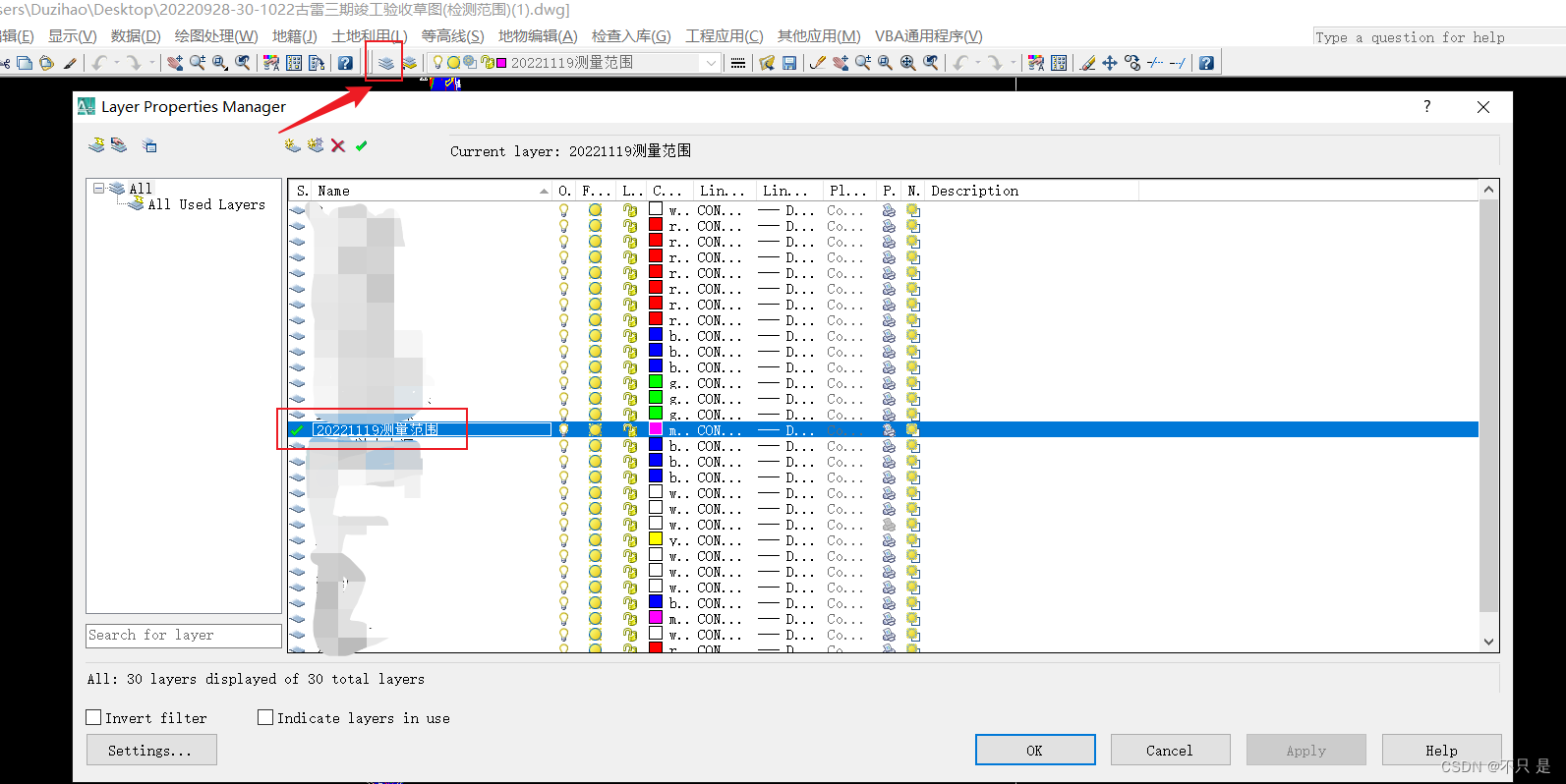
Task: Click the dialog's question mark help button
Action: tap(1427, 106)
